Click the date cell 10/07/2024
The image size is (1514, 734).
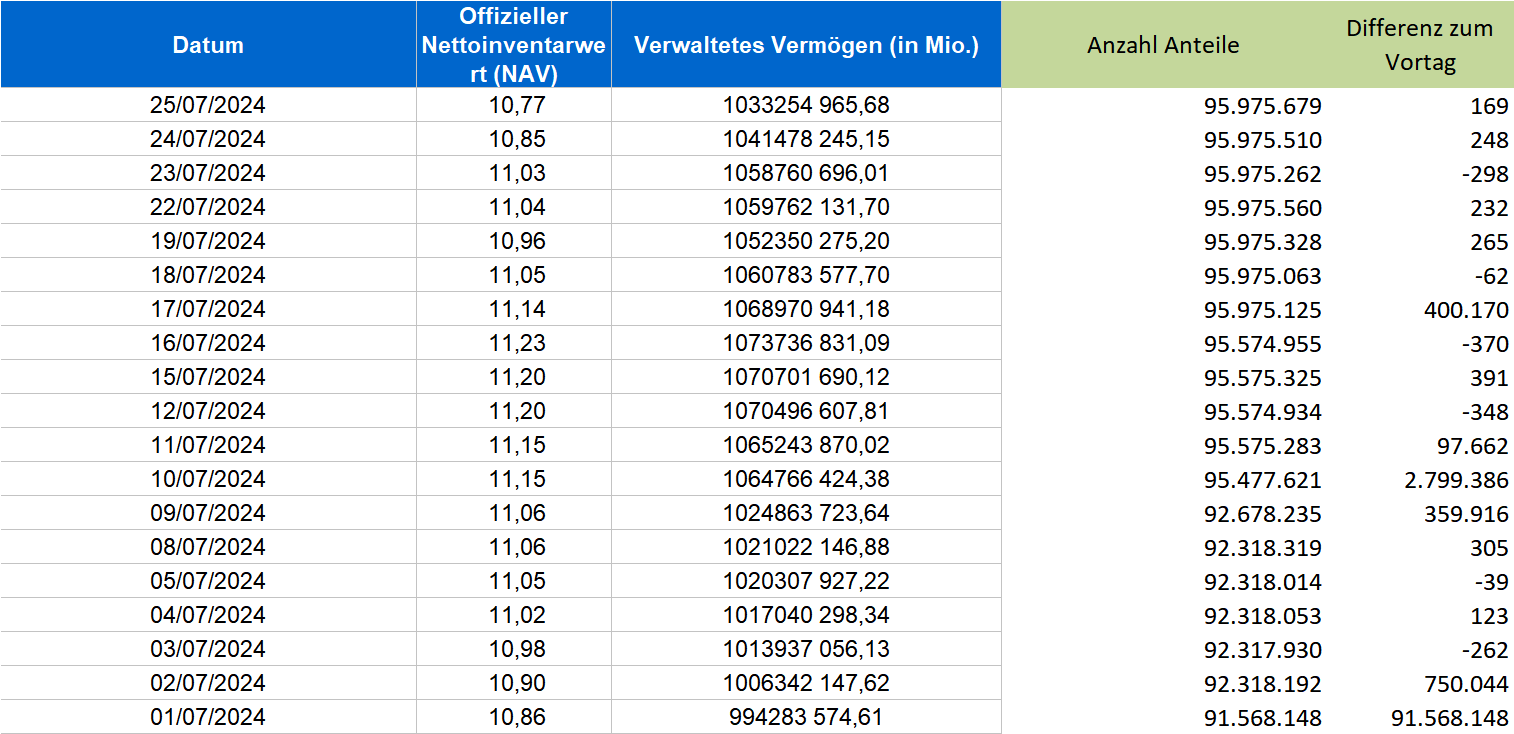(208, 479)
